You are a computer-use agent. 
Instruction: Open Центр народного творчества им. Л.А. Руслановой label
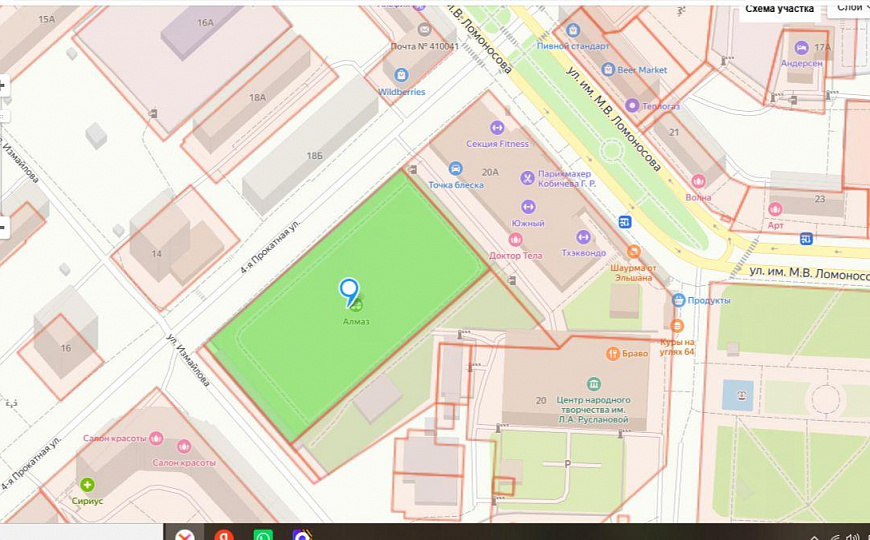[593, 410]
